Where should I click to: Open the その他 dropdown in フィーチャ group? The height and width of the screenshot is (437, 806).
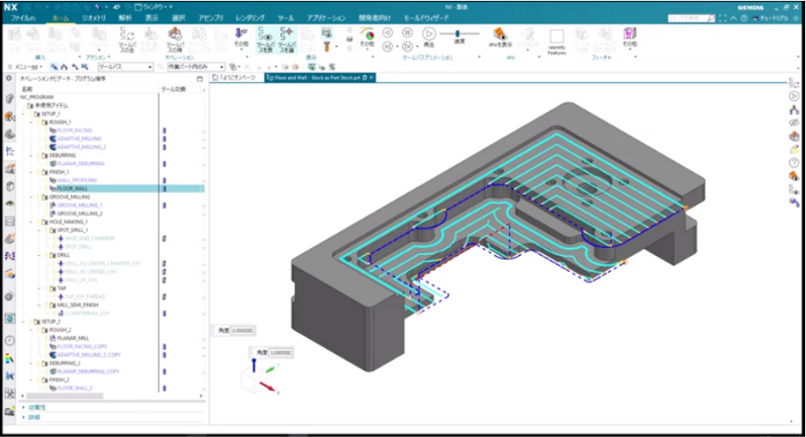[x=630, y=37]
